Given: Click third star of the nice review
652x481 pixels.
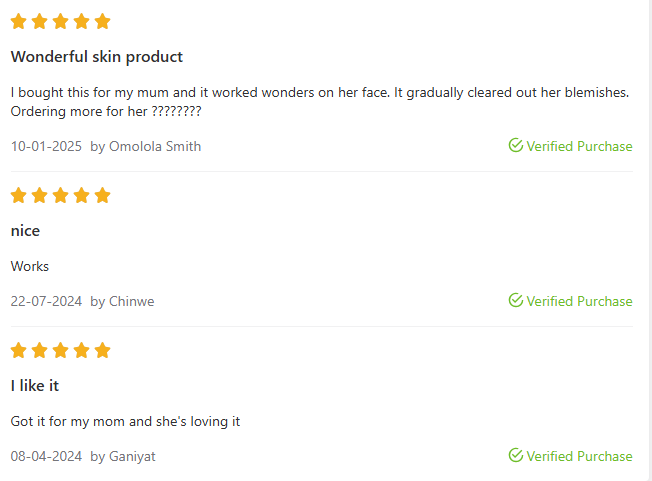Looking at the screenshot, I should click(61, 195).
